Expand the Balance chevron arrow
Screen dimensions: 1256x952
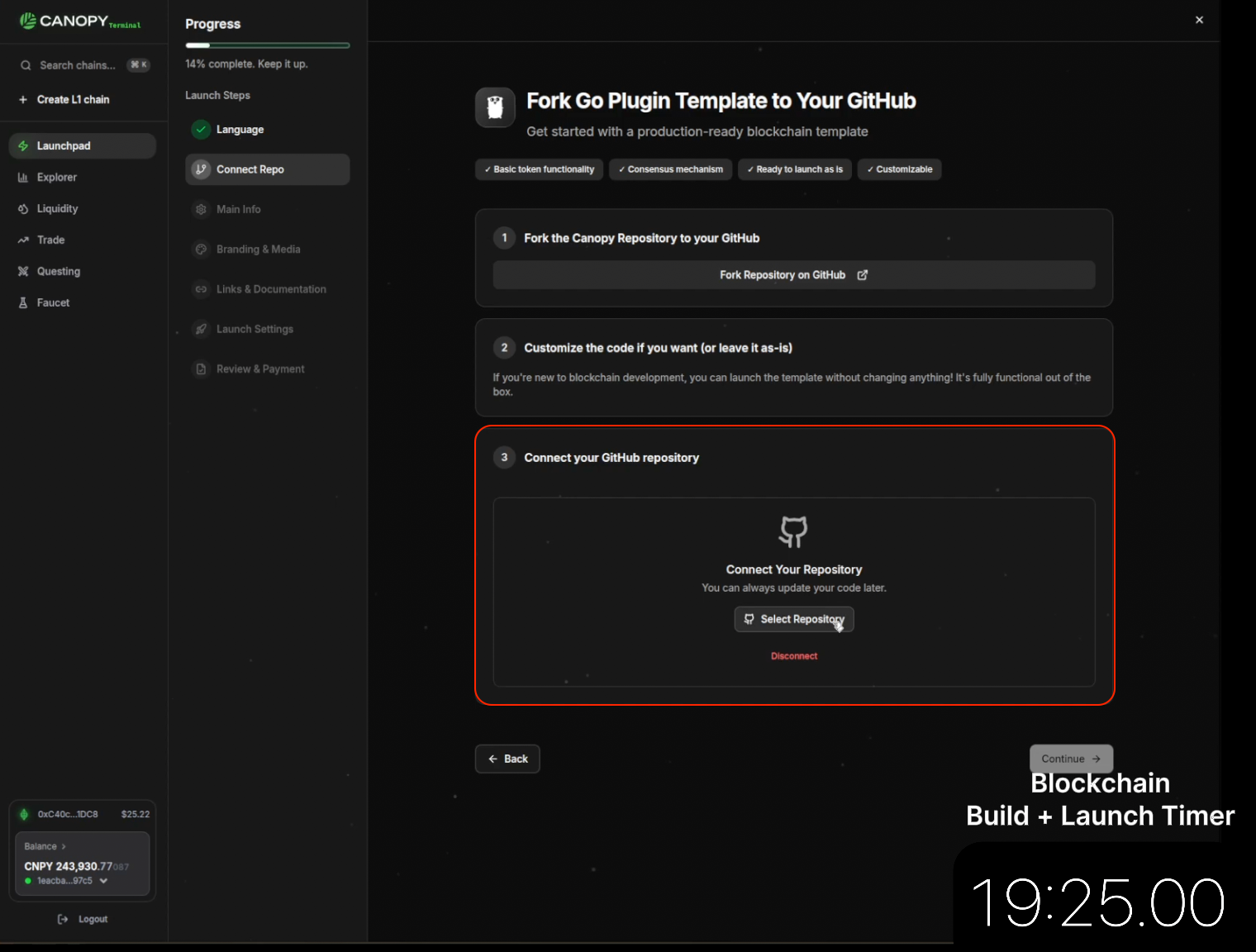tap(64, 846)
